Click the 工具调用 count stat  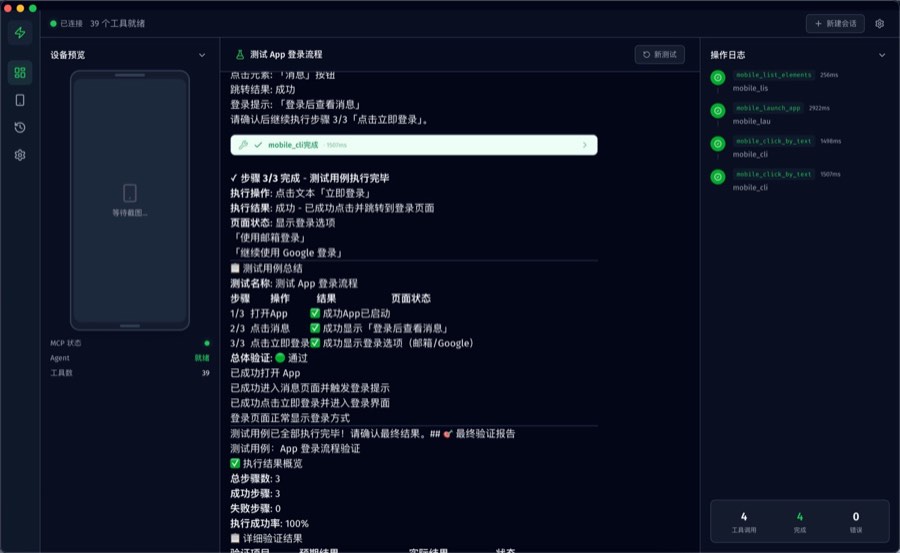click(x=744, y=522)
